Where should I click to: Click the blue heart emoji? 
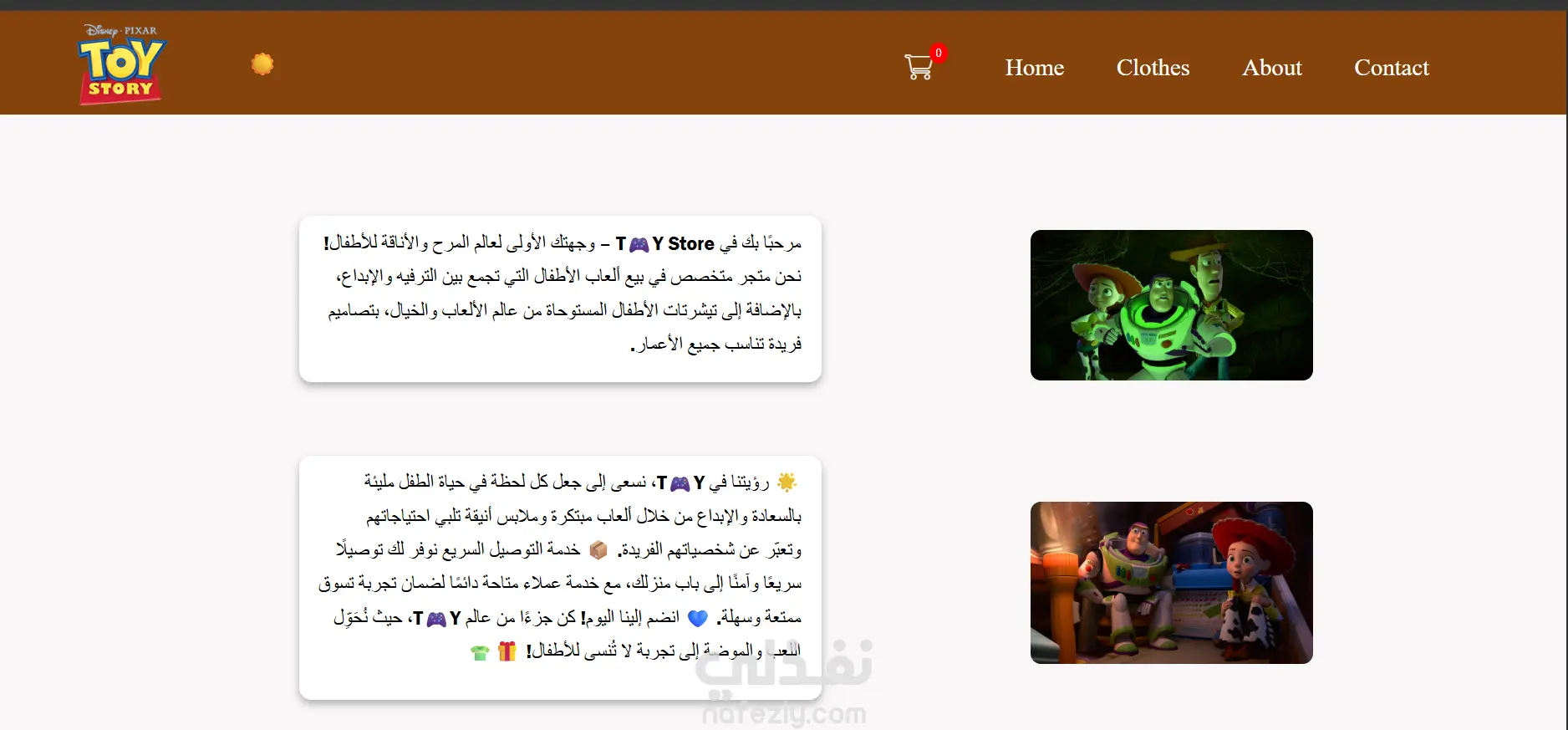pos(698,618)
